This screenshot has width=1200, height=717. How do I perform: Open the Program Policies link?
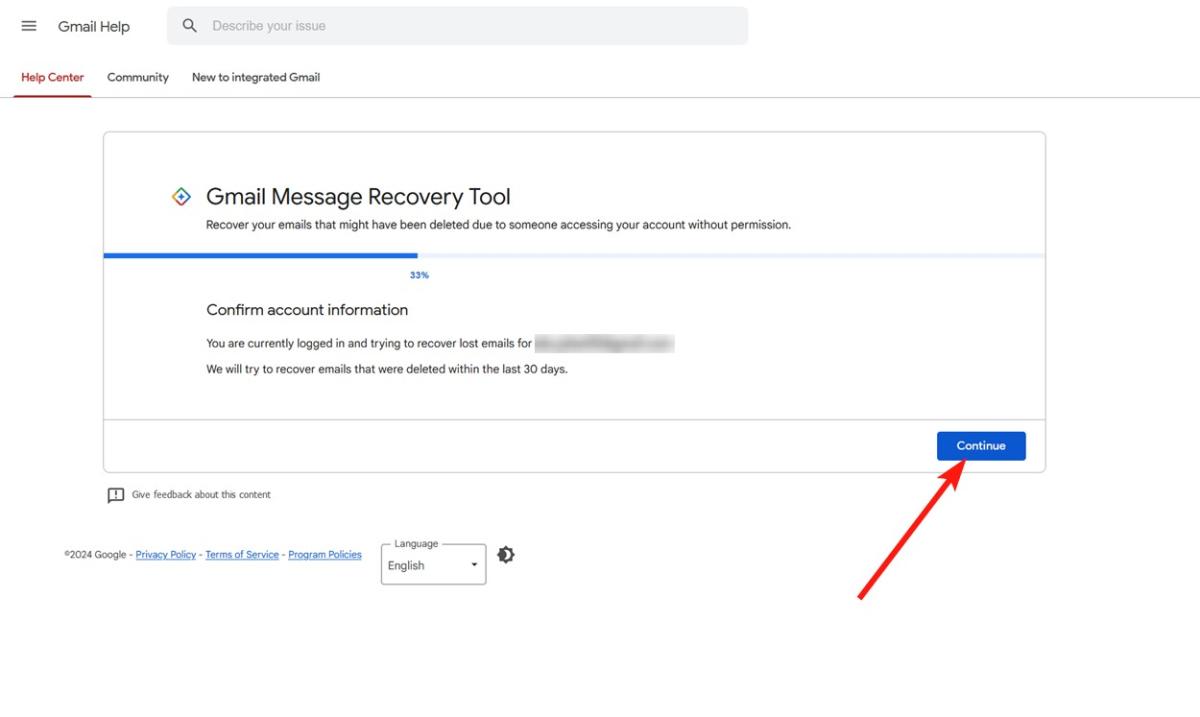pos(324,554)
